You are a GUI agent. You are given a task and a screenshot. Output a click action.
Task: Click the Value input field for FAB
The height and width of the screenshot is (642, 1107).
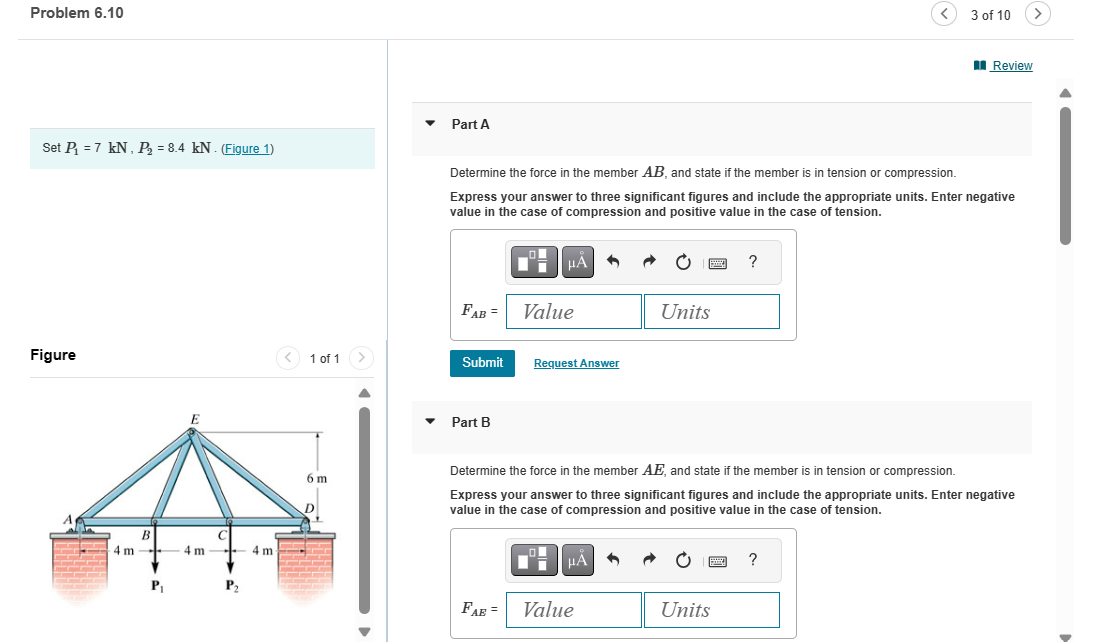[x=573, y=311]
